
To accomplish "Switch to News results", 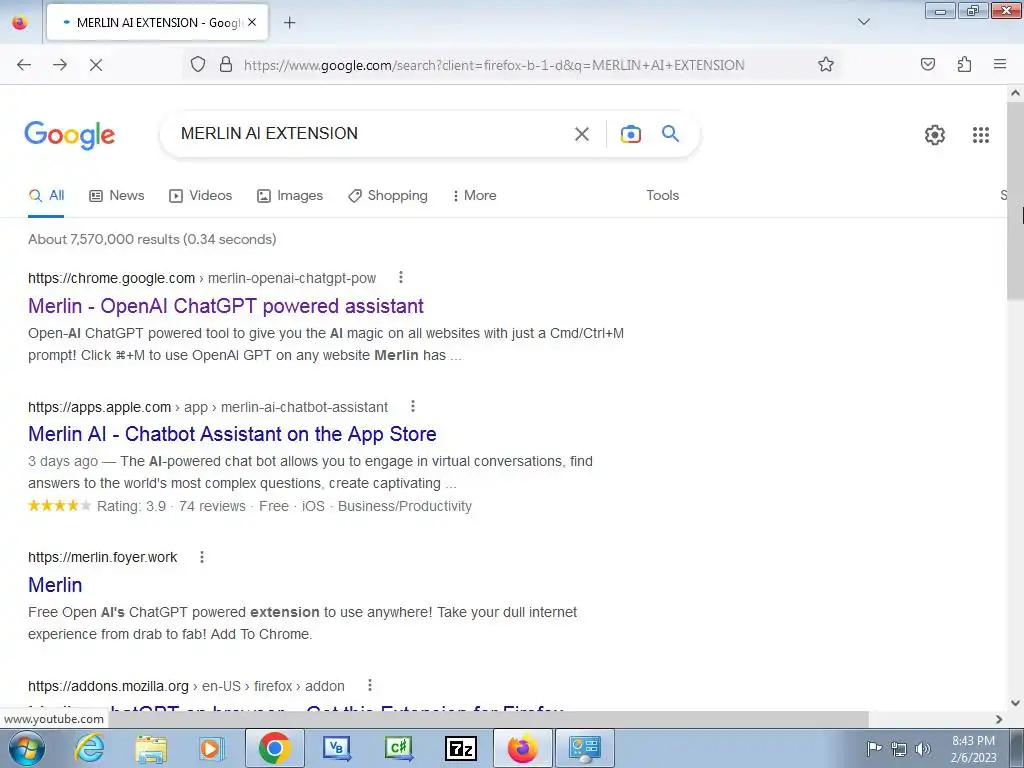I will click(x=117, y=195).
